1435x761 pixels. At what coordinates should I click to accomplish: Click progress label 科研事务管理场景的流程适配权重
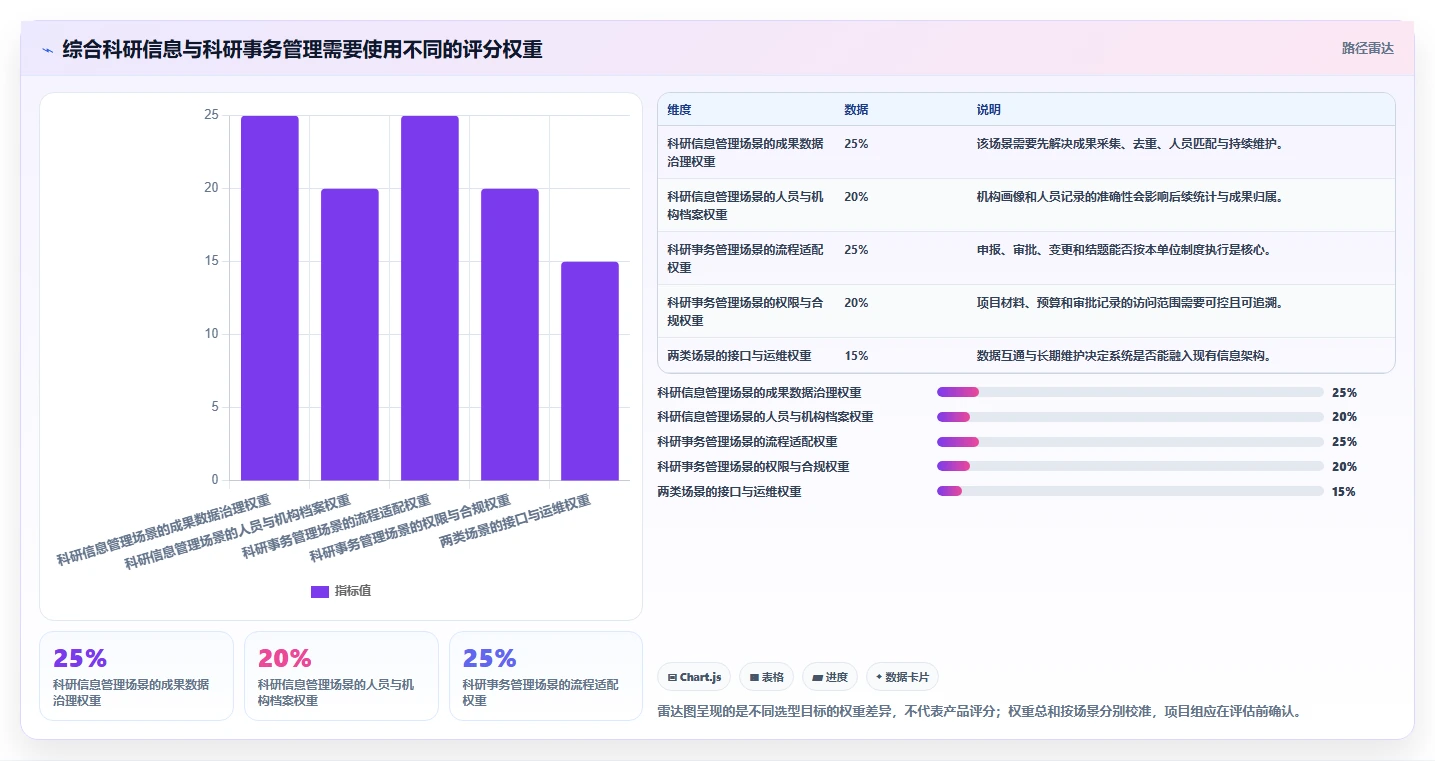(x=747, y=442)
